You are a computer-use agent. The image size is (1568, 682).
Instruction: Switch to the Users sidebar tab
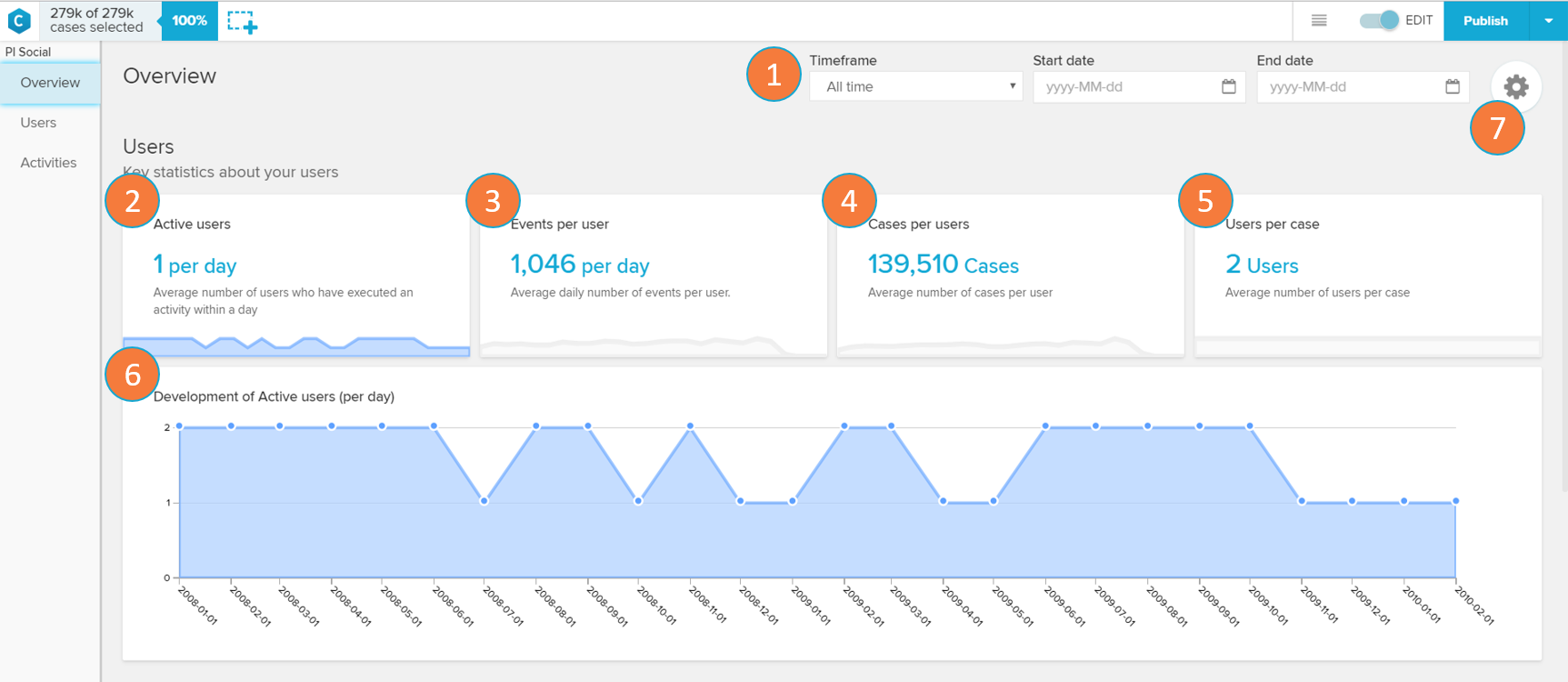(x=38, y=123)
